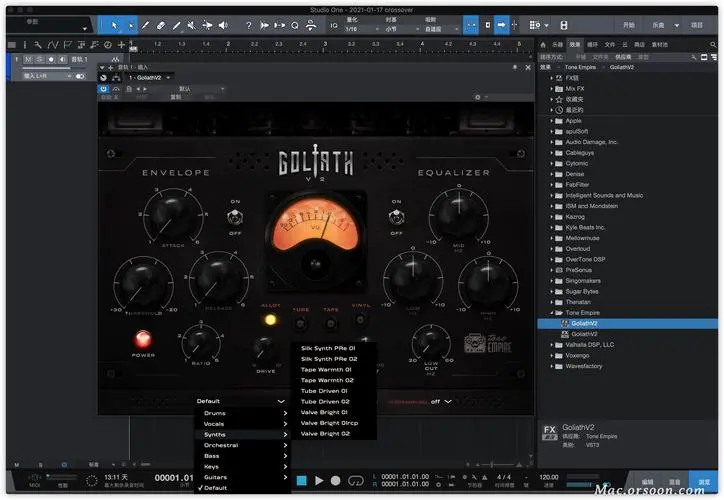Open the Bass preset submenu

pos(243,456)
